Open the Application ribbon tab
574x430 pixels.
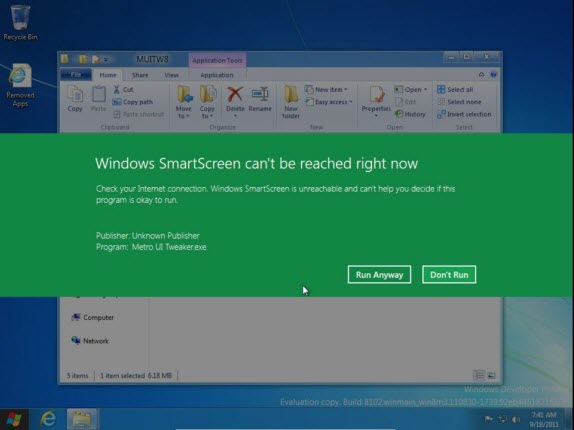[217, 75]
